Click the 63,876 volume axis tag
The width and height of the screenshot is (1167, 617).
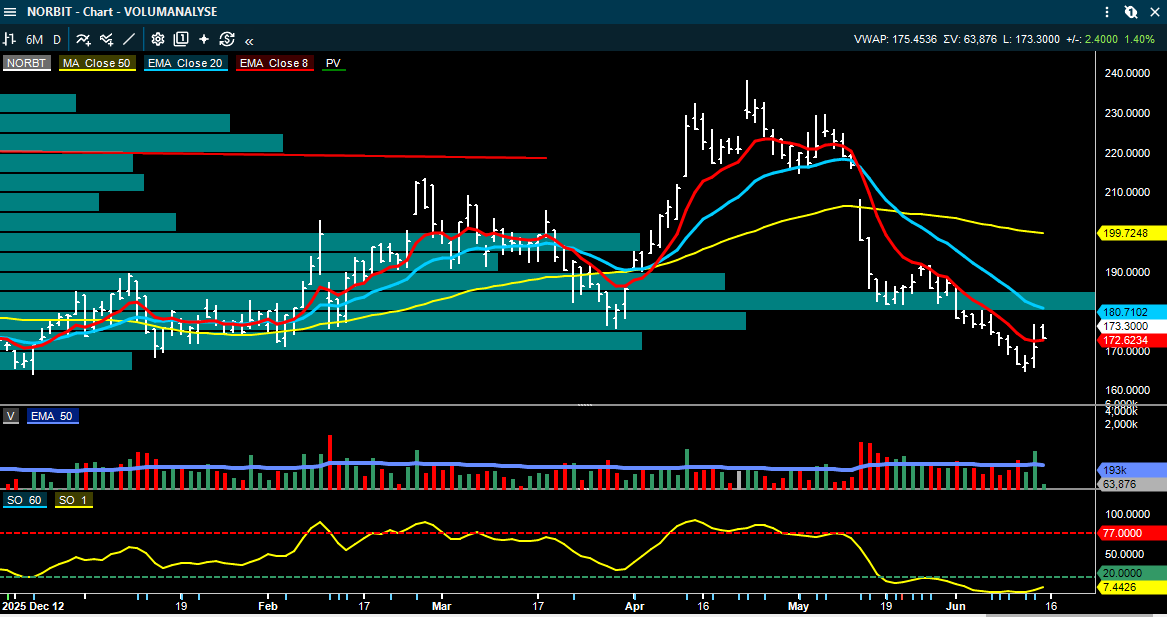click(1131, 484)
